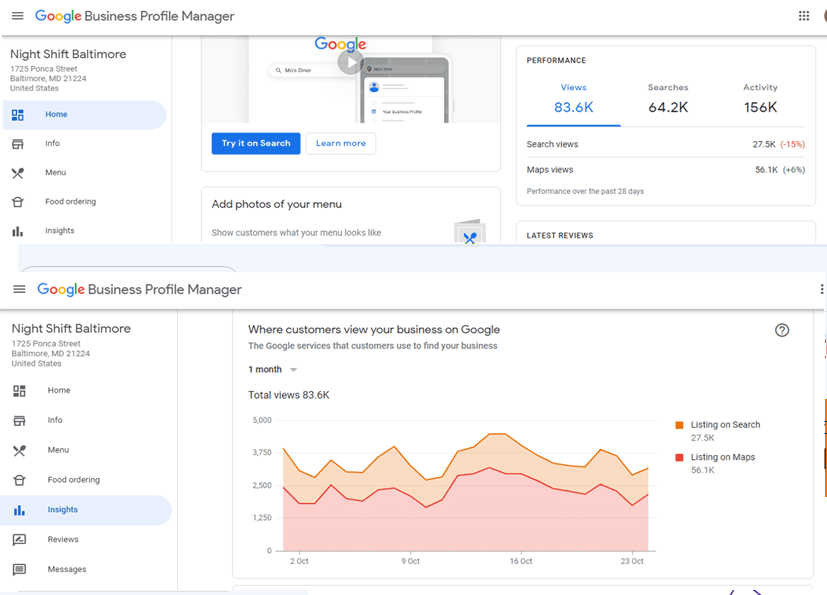
Task: Click Google Business Profile Manager logo, lower window
Action: pyautogui.click(x=139, y=290)
